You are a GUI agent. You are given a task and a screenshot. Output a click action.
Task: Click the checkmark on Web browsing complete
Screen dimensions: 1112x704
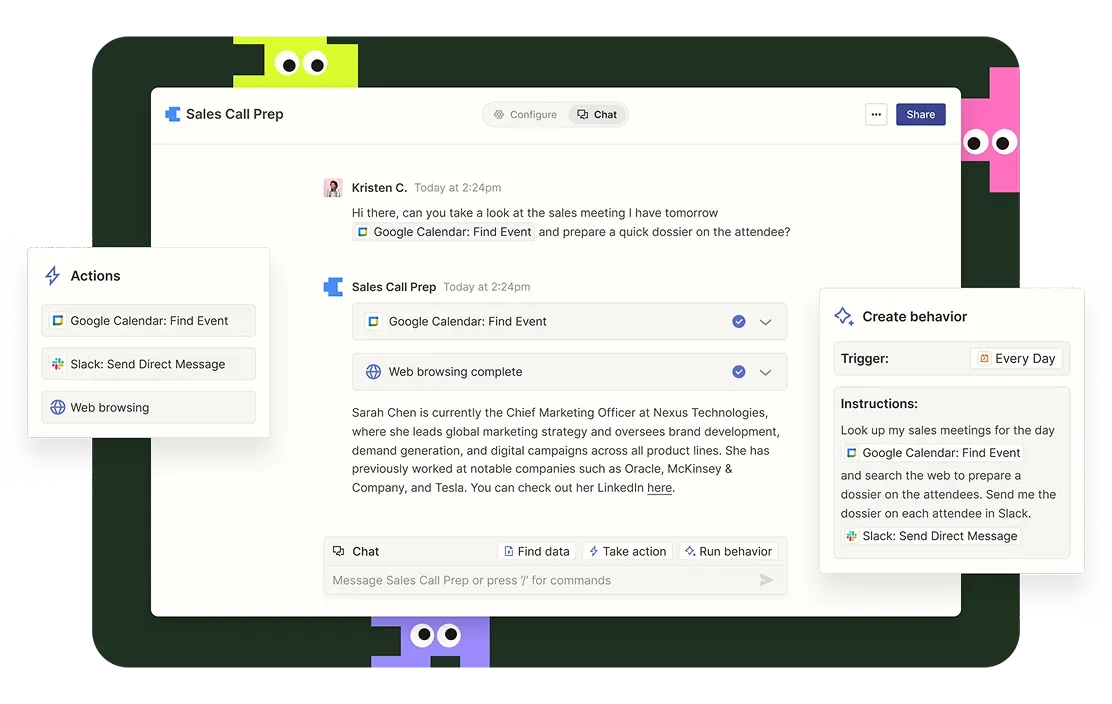click(738, 372)
